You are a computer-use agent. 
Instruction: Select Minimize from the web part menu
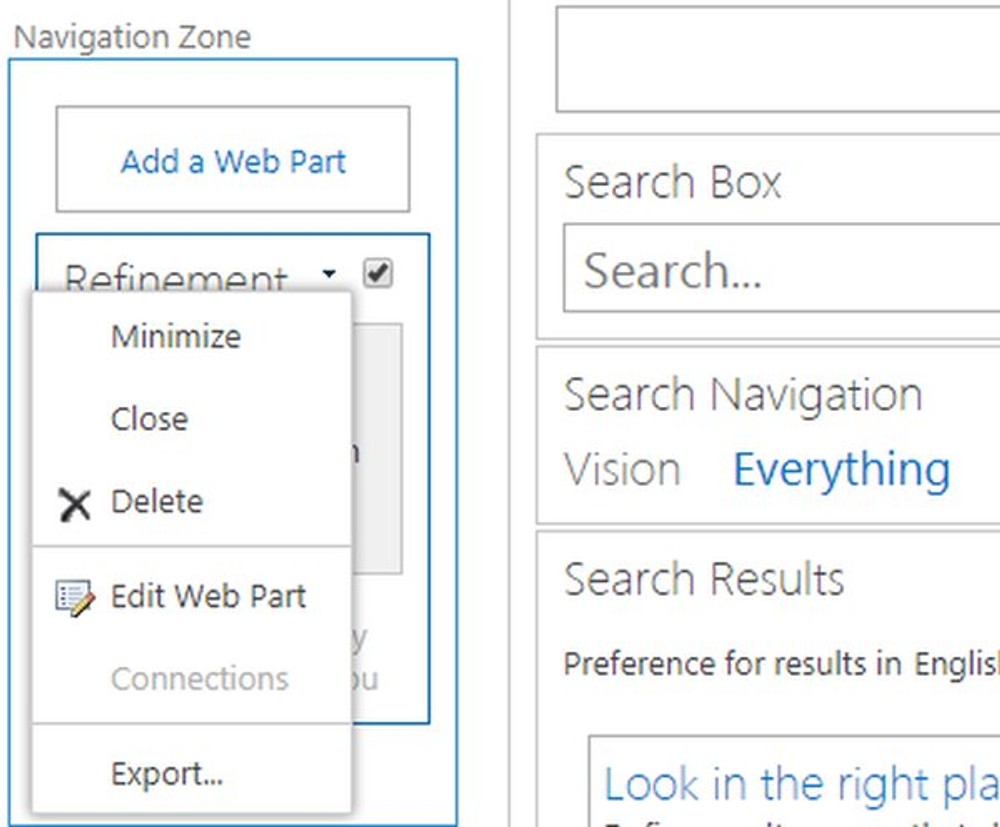[174, 336]
